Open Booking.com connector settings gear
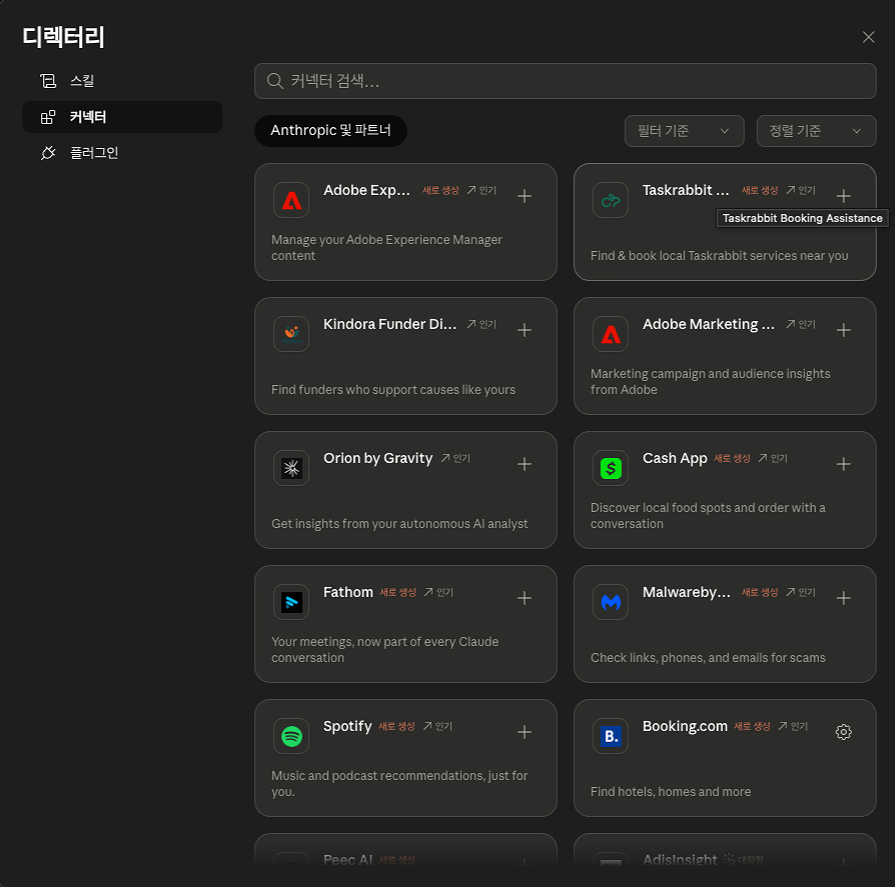The image size is (895, 887). click(x=843, y=732)
